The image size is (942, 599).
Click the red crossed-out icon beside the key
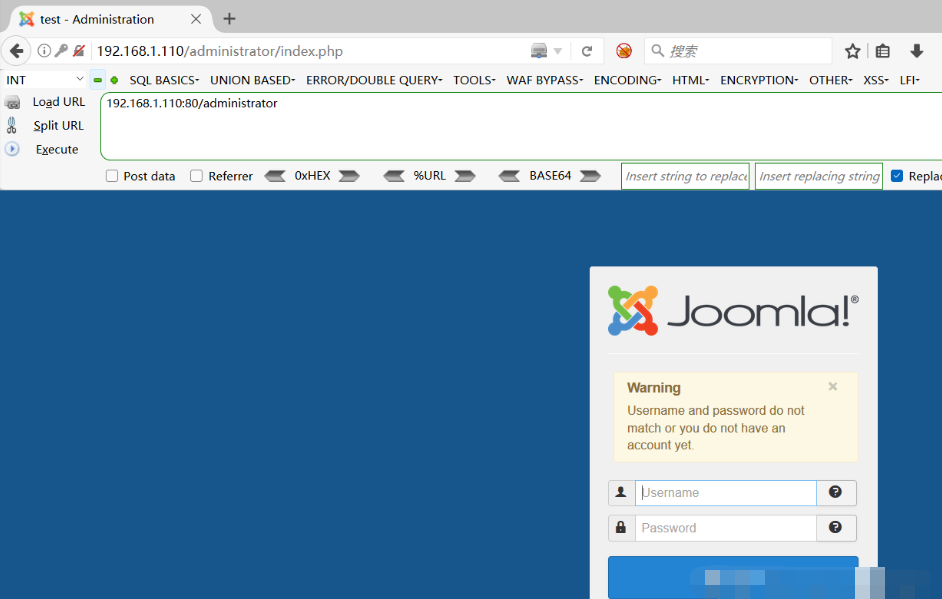click(79, 51)
